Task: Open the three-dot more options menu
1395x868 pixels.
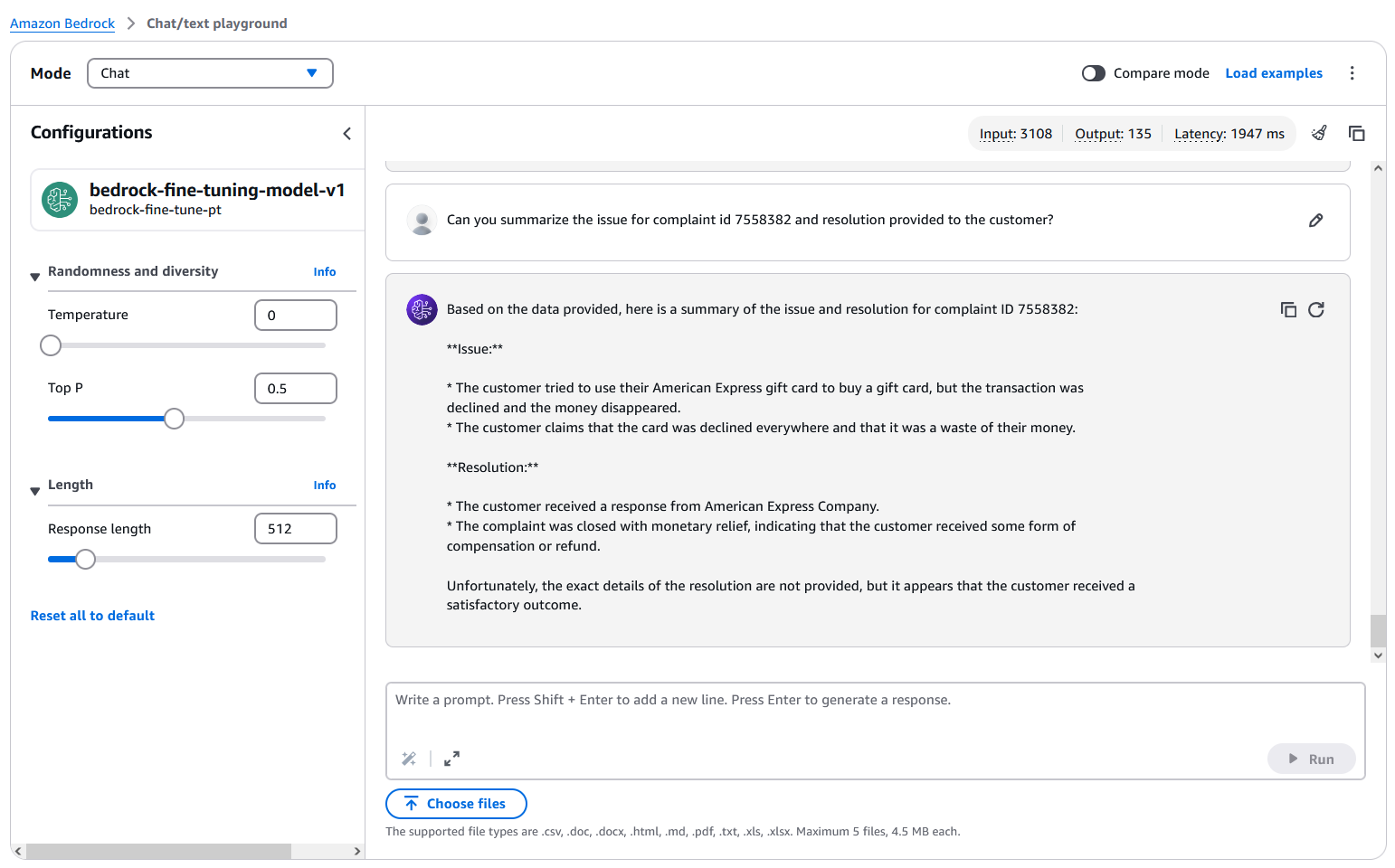Action: point(1352,73)
